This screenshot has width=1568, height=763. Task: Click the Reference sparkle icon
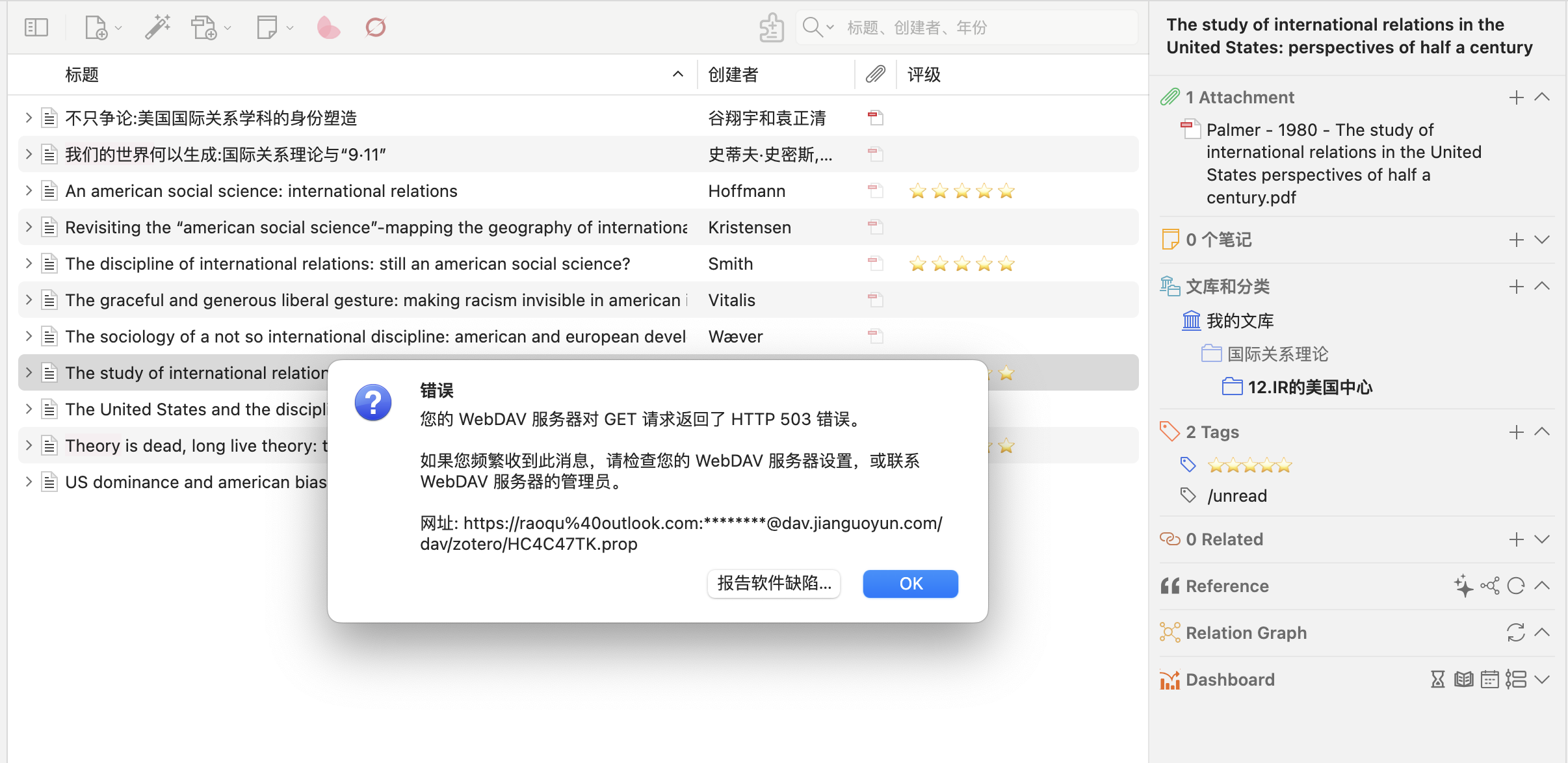[1463, 586]
